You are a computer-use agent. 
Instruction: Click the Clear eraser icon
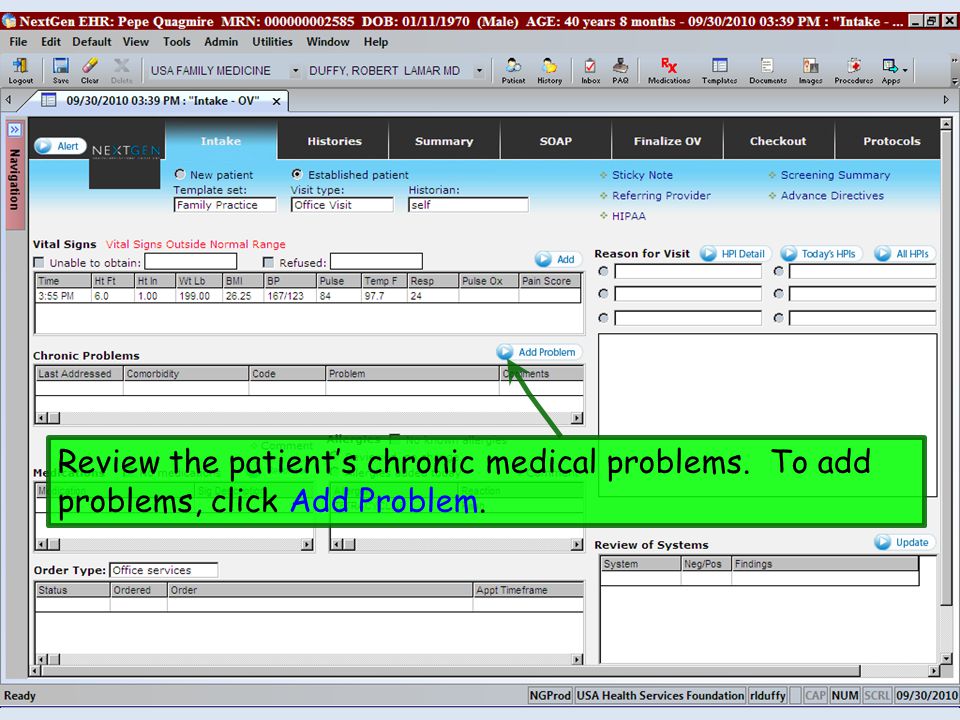coord(90,70)
